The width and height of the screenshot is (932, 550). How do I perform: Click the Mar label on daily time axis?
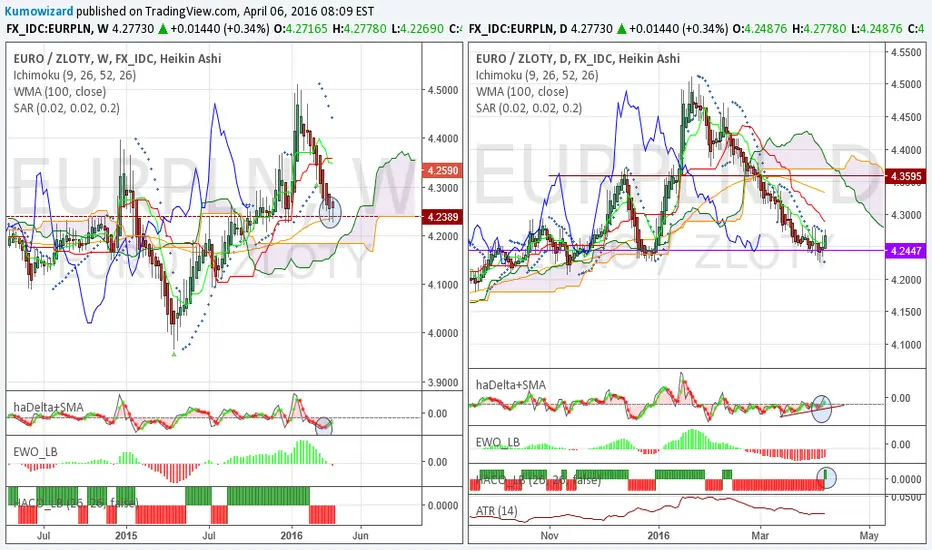coord(760,535)
